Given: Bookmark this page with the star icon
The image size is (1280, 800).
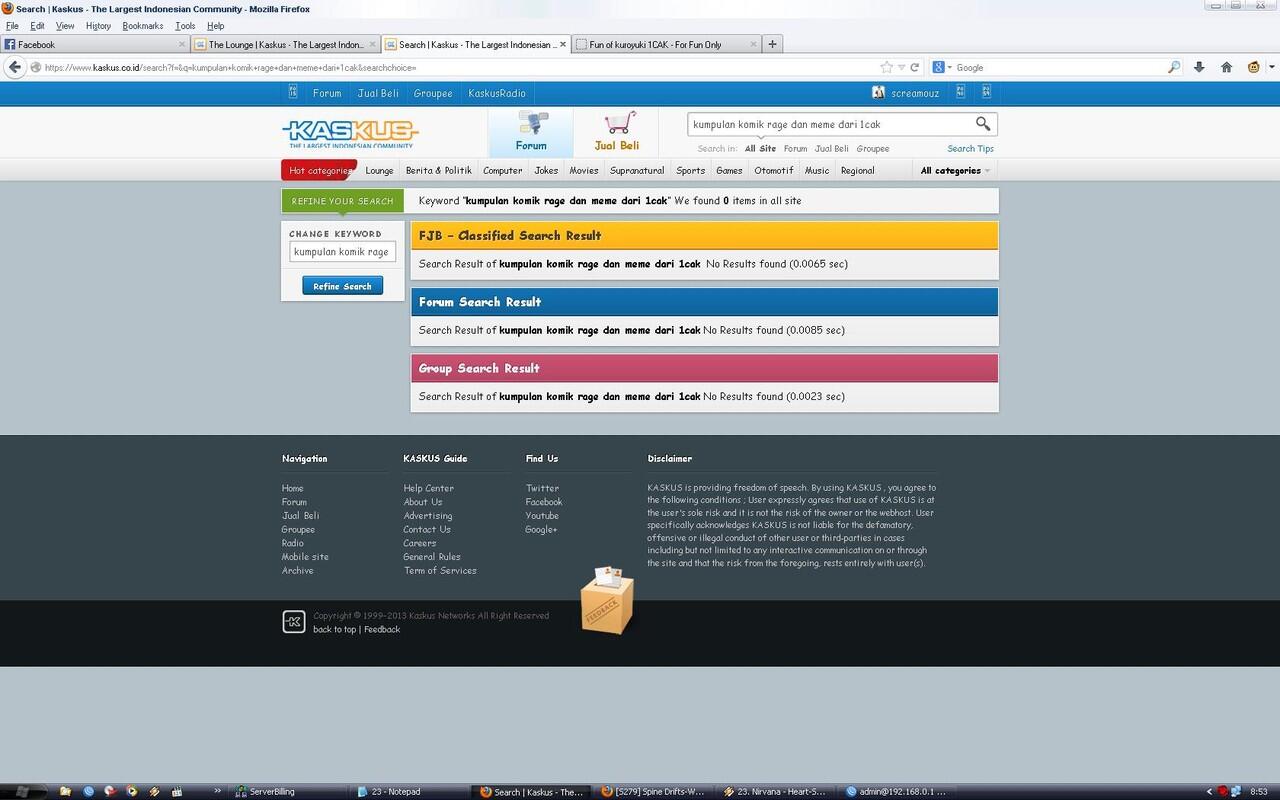Looking at the screenshot, I should pos(886,67).
